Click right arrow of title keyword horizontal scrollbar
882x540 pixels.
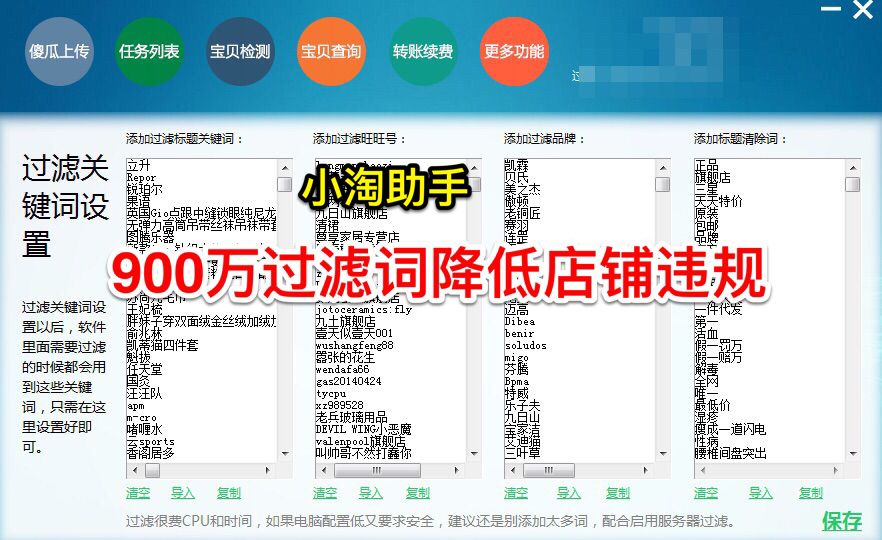coord(268,470)
